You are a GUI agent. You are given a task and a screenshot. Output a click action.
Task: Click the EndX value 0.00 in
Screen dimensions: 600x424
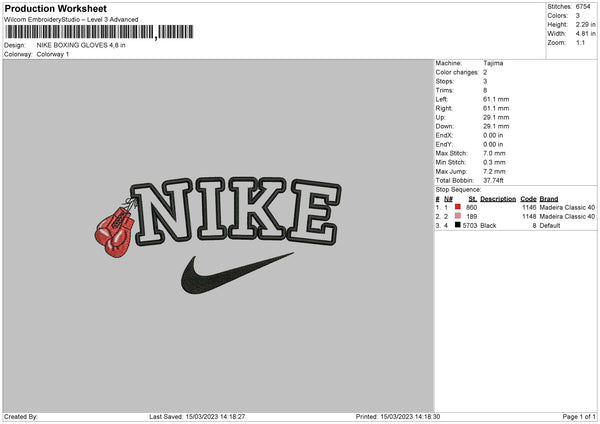coord(493,135)
